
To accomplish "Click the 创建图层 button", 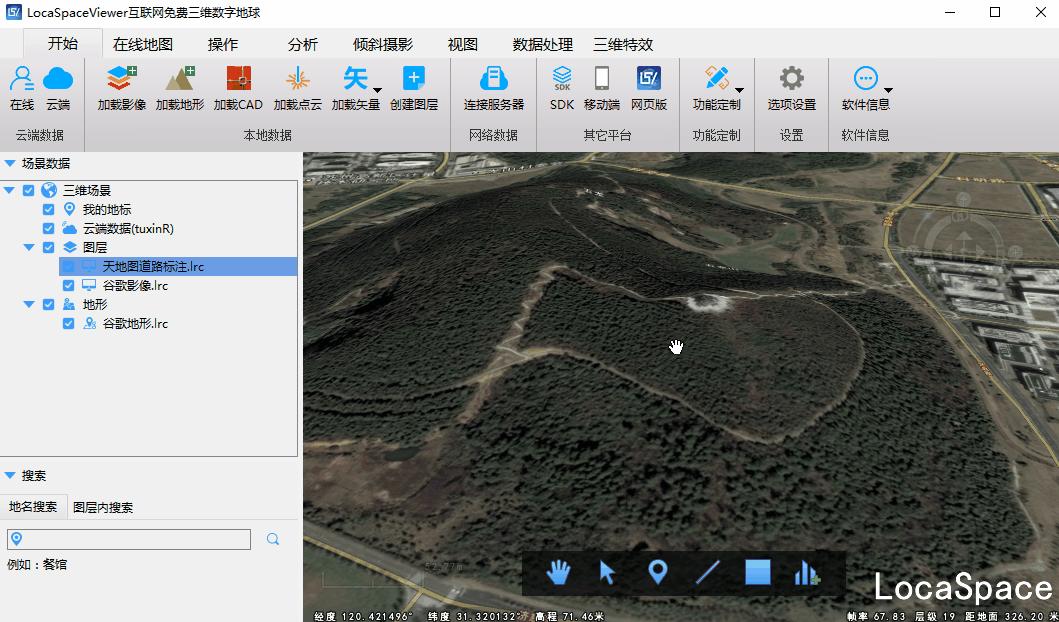I will point(414,90).
